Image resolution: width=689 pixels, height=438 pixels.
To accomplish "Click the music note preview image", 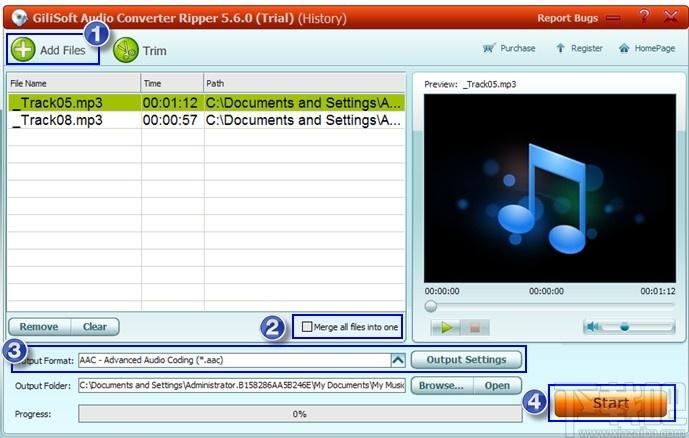I will coord(550,188).
